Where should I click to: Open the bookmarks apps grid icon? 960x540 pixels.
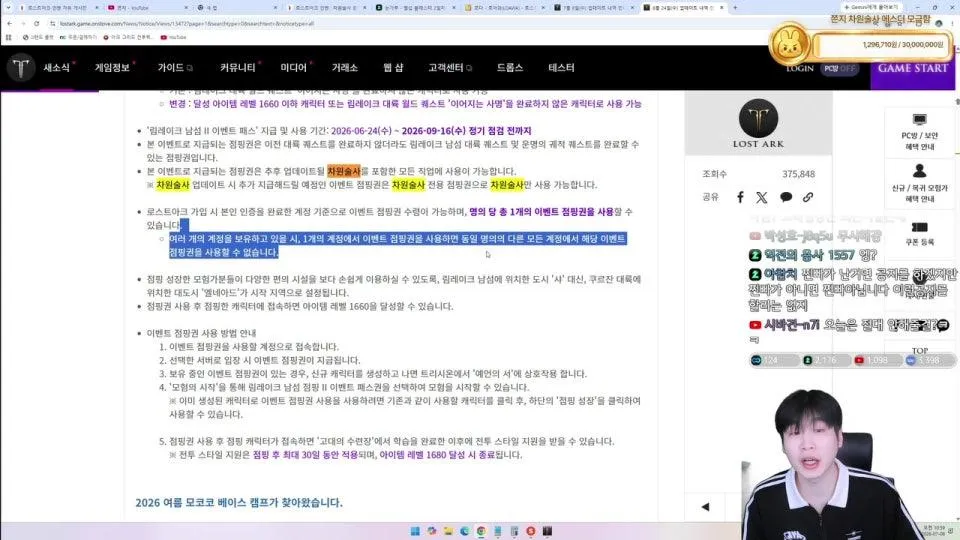(9, 37)
